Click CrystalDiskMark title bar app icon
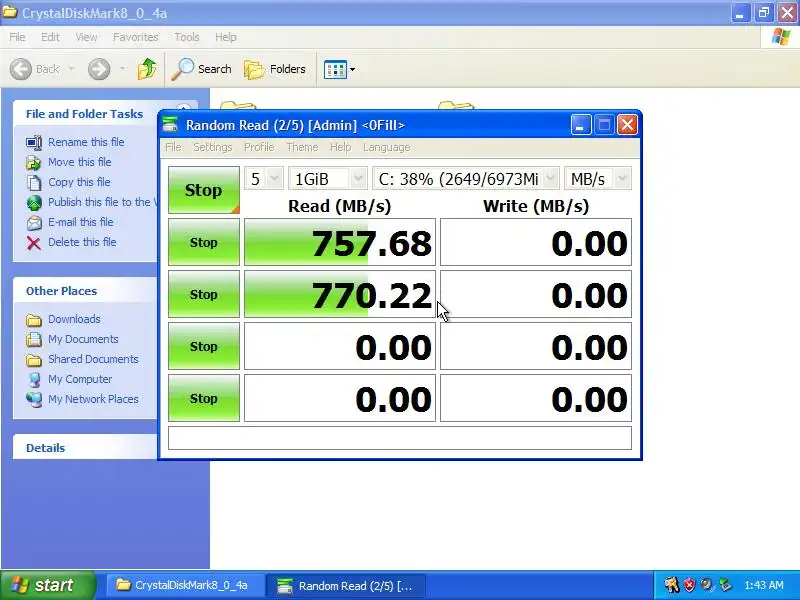 tap(170, 125)
